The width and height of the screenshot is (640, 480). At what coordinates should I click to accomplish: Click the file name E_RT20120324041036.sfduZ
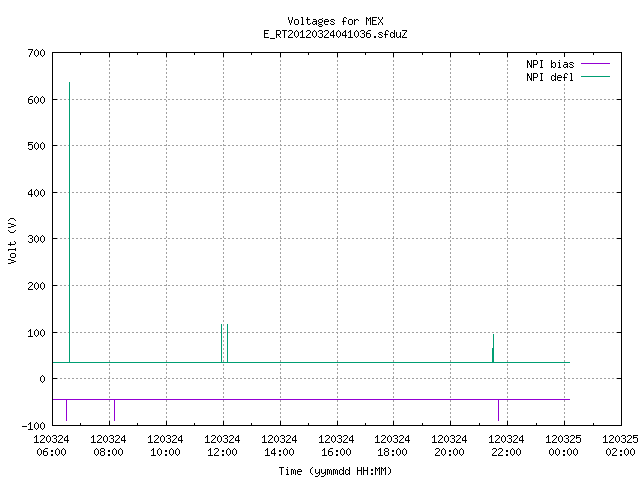click(335, 34)
